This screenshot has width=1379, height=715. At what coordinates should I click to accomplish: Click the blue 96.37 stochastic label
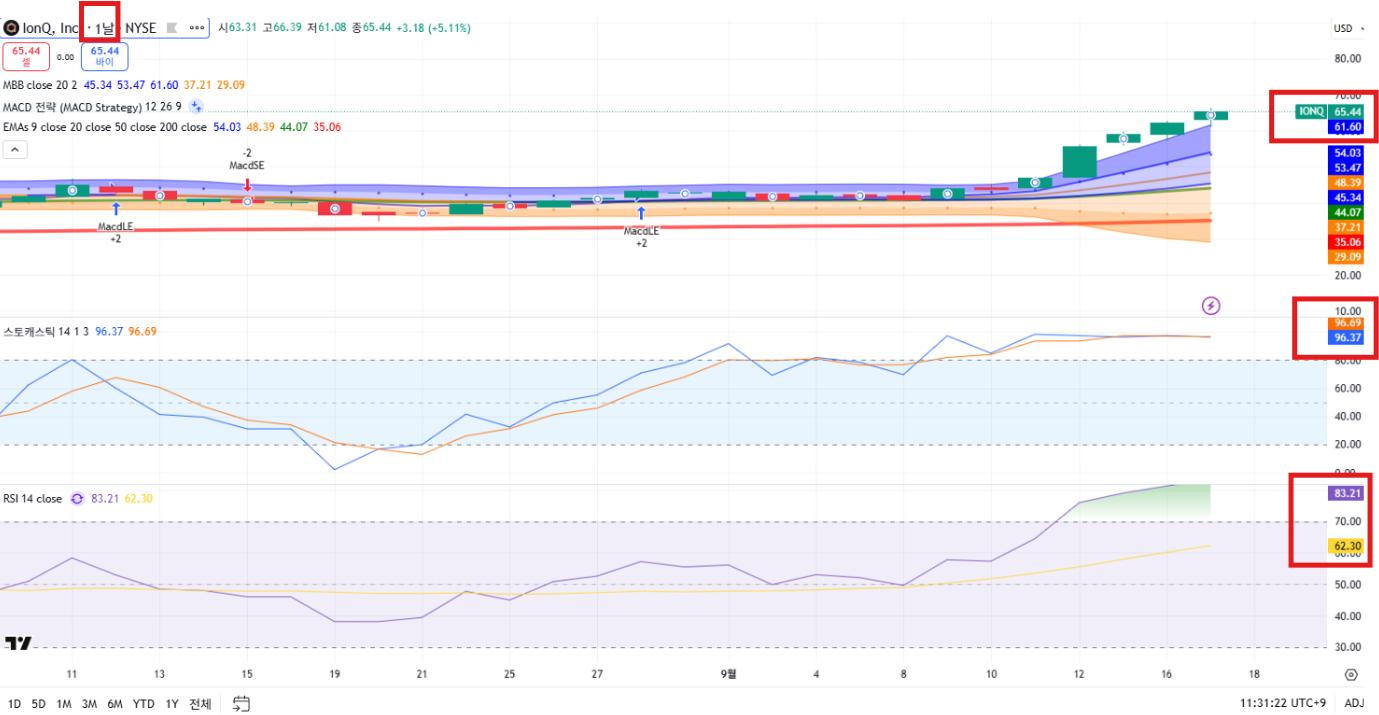[x=1348, y=338]
